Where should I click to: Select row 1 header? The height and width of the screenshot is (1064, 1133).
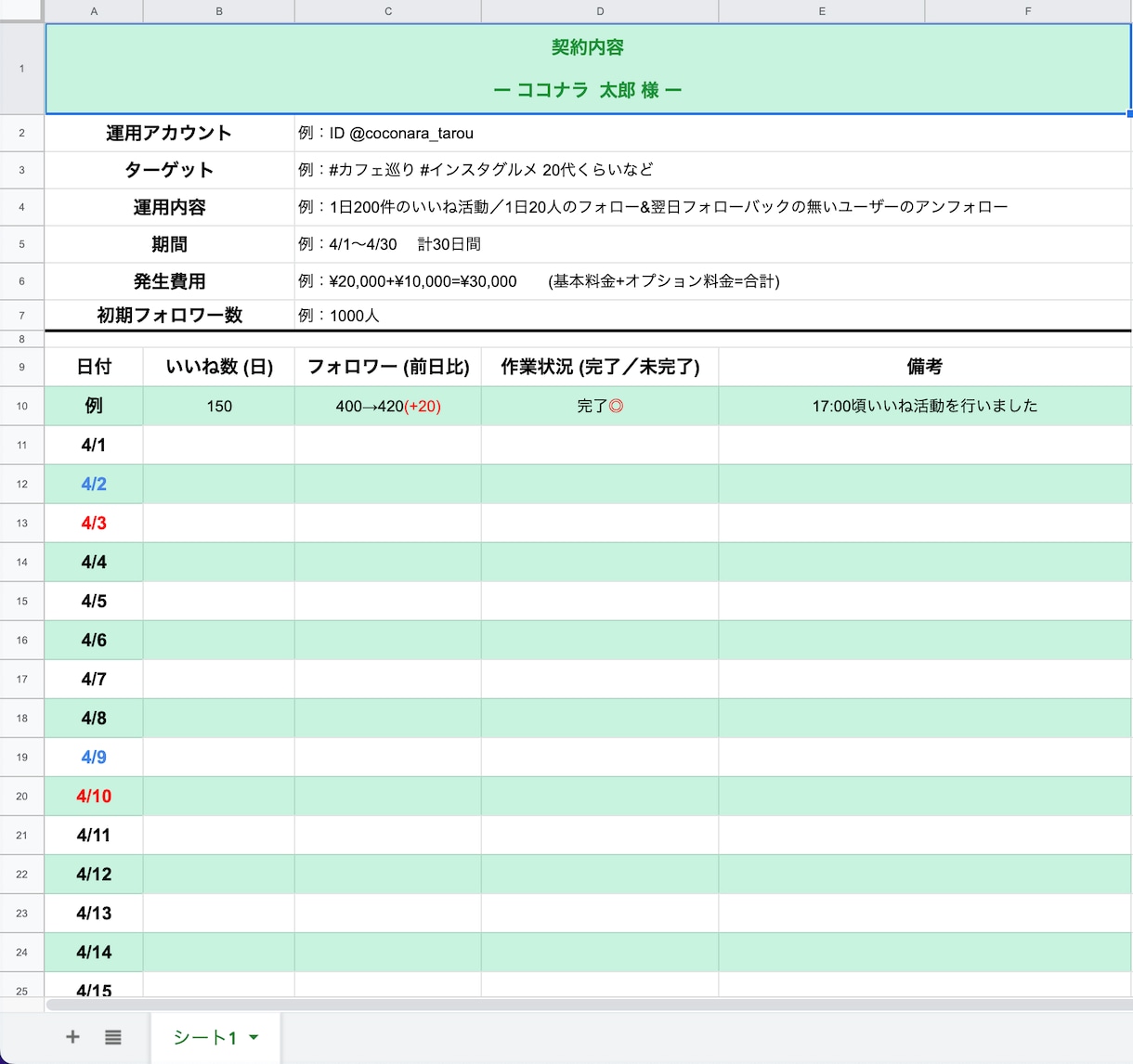pyautogui.click(x=21, y=69)
